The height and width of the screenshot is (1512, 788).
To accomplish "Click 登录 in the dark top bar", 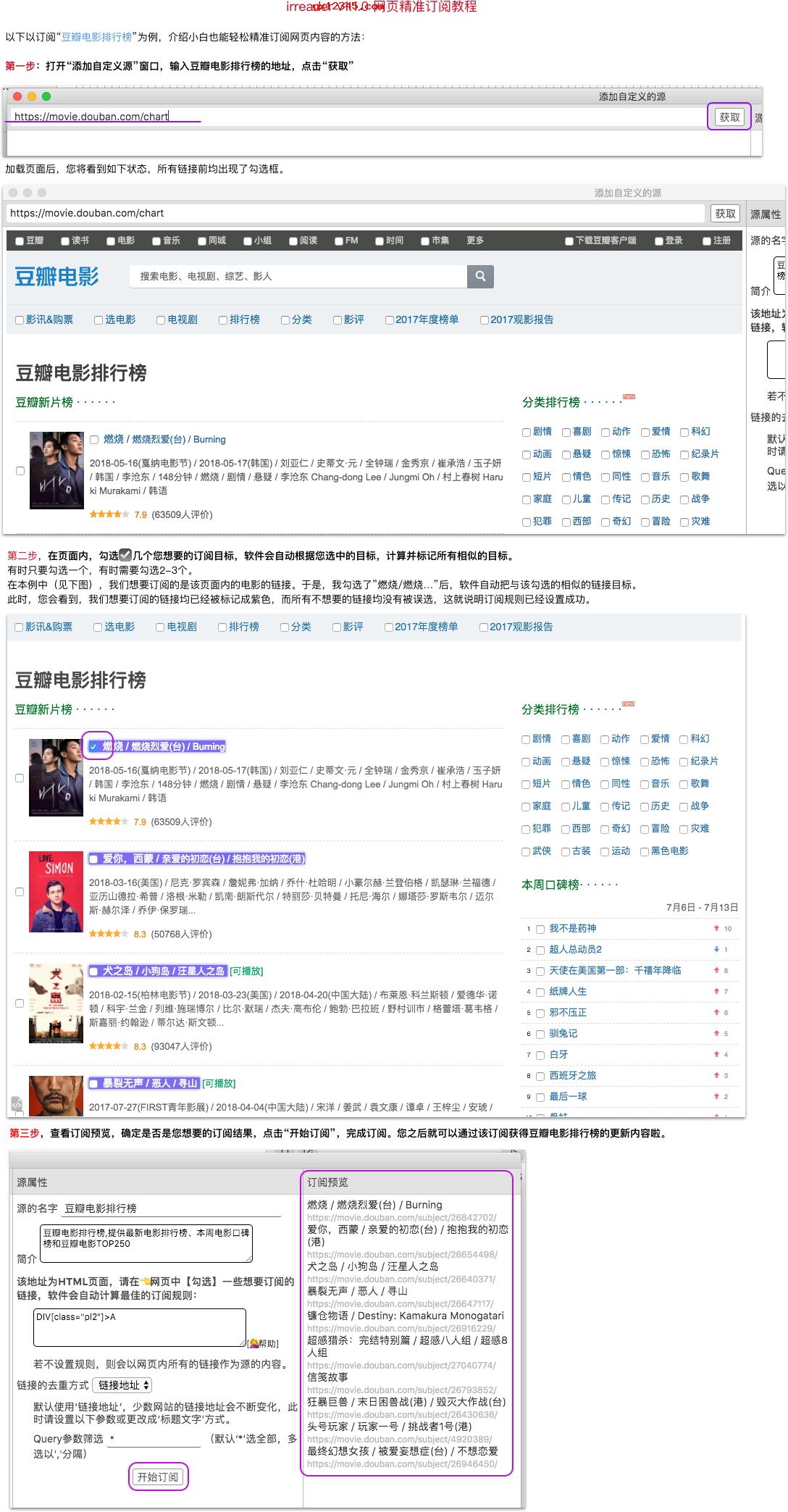I will click(x=674, y=241).
